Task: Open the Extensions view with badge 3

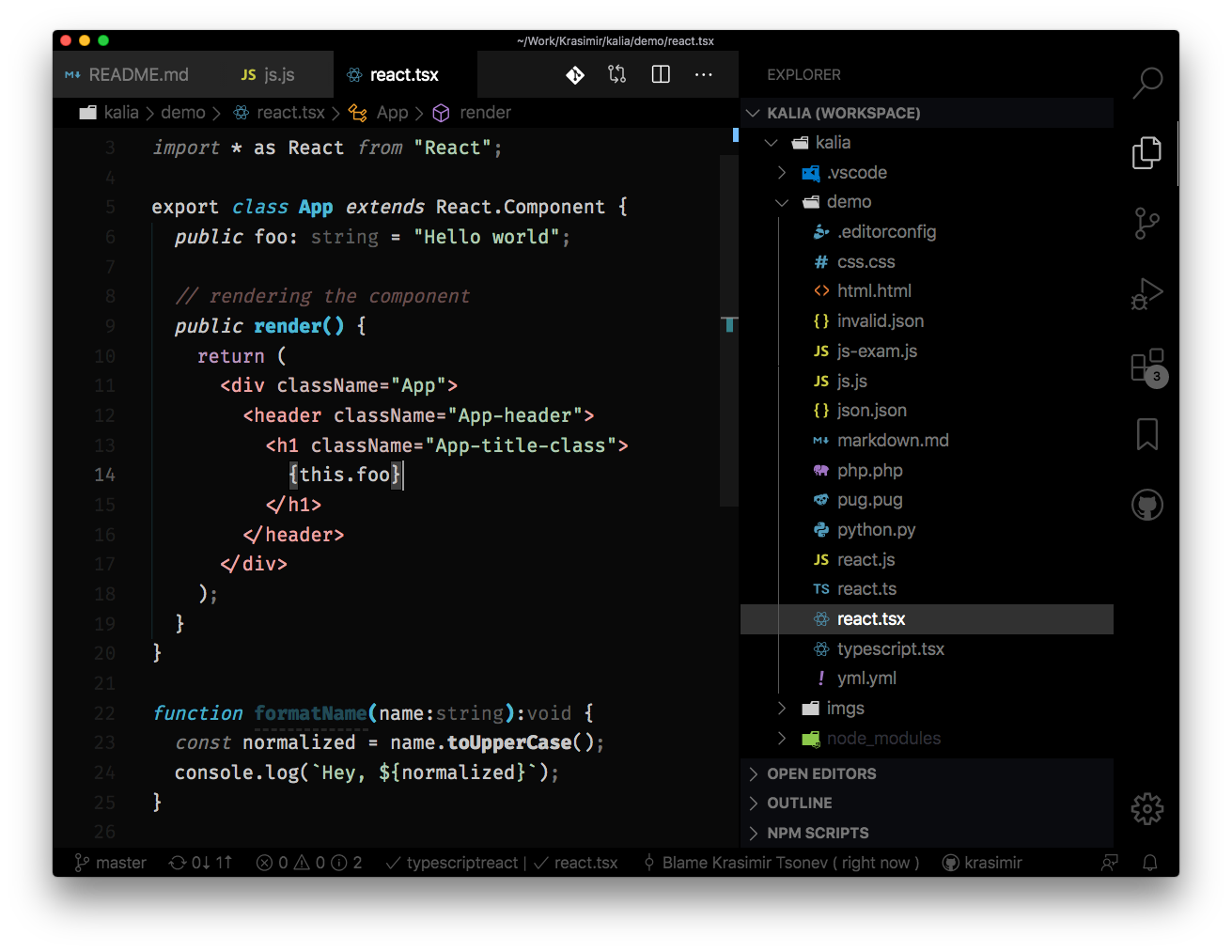Action: tap(1148, 367)
